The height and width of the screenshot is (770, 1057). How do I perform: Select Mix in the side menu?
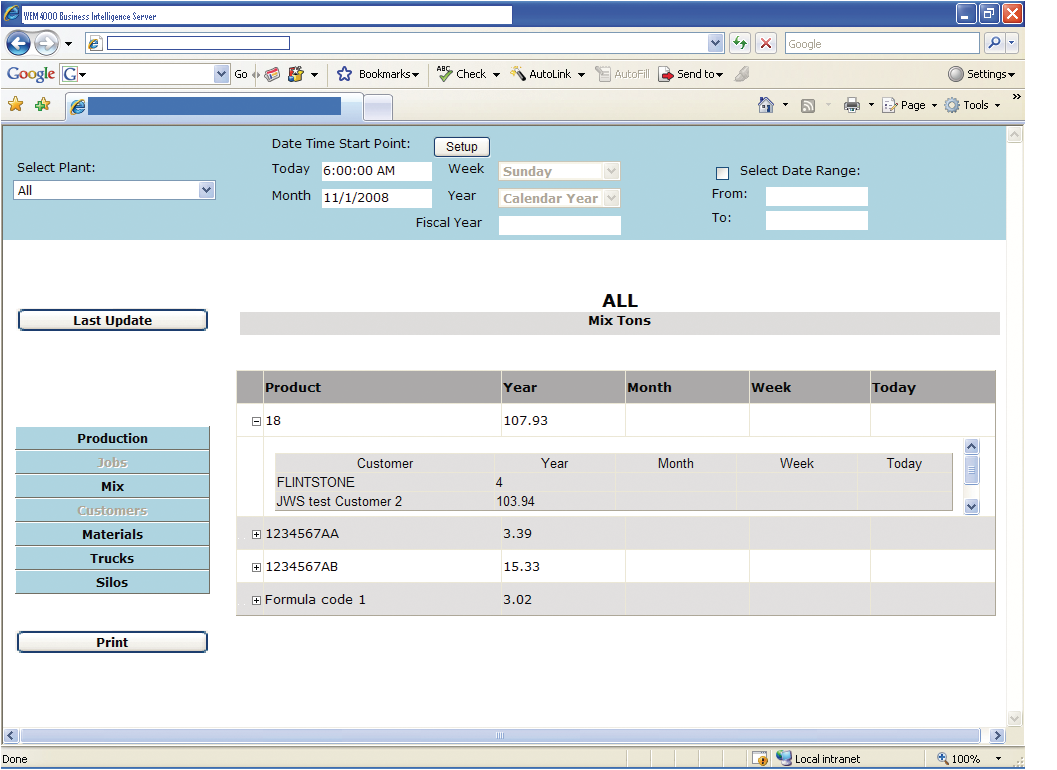(x=113, y=486)
